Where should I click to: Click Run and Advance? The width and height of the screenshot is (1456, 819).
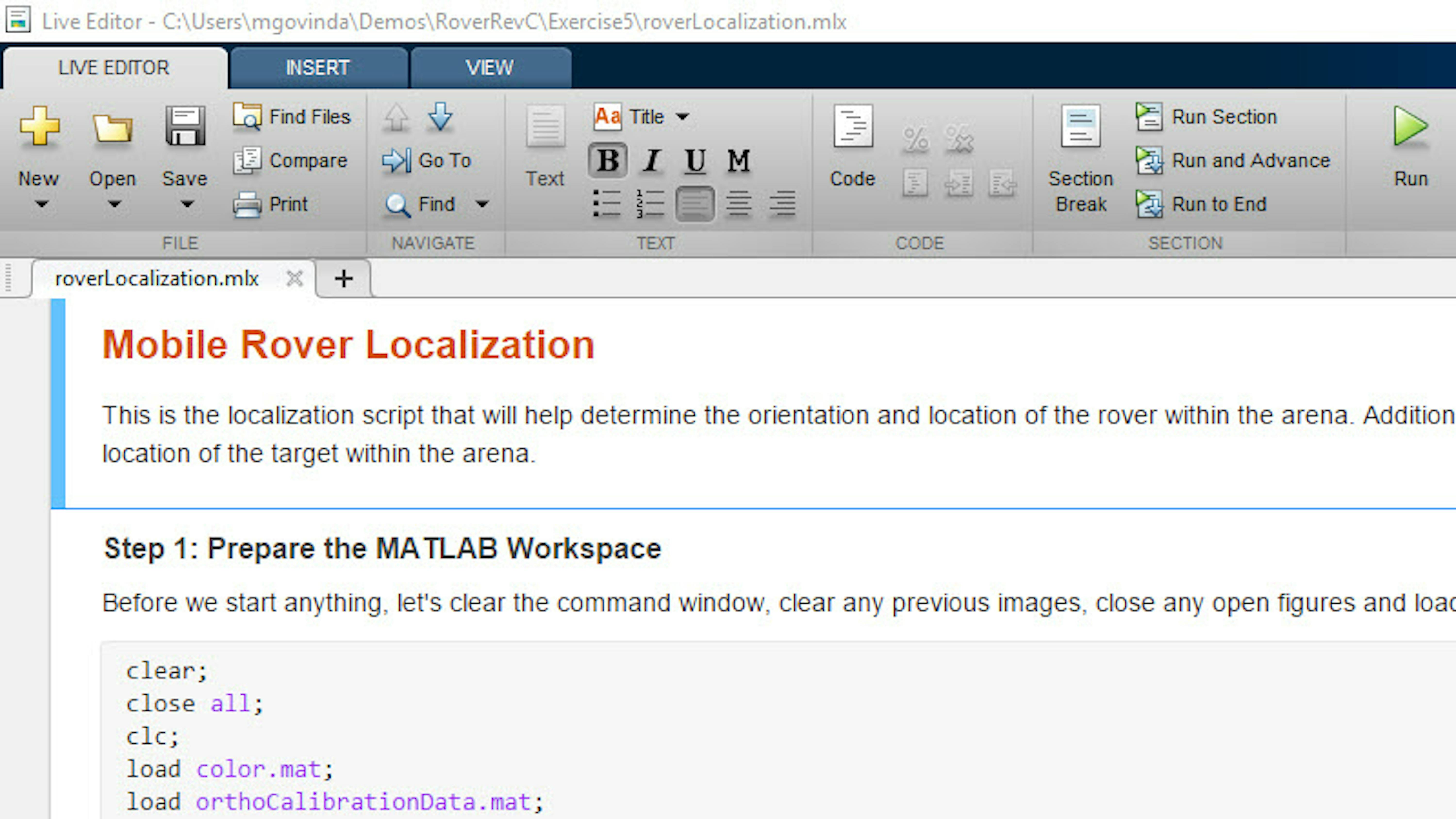(x=1233, y=160)
